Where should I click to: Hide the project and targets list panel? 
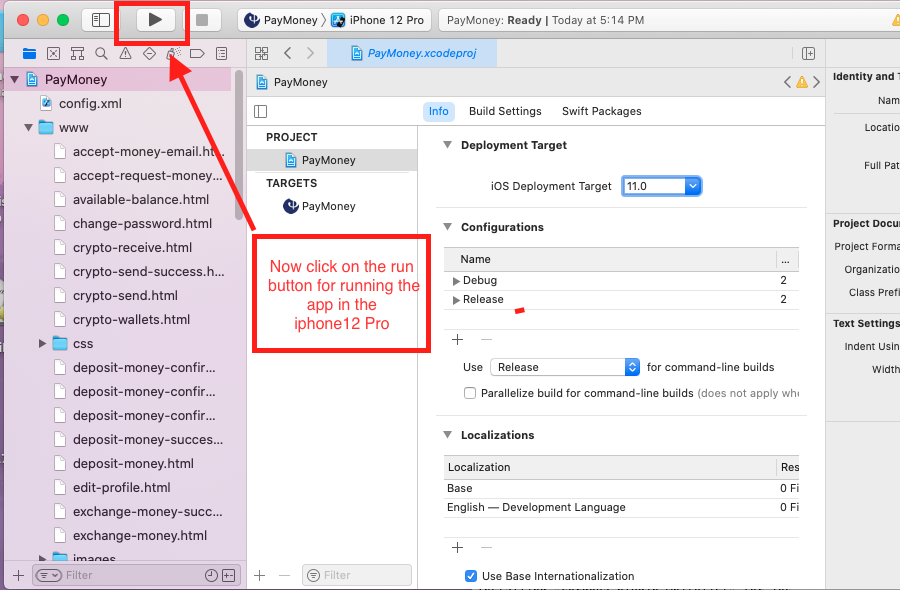coord(261,111)
